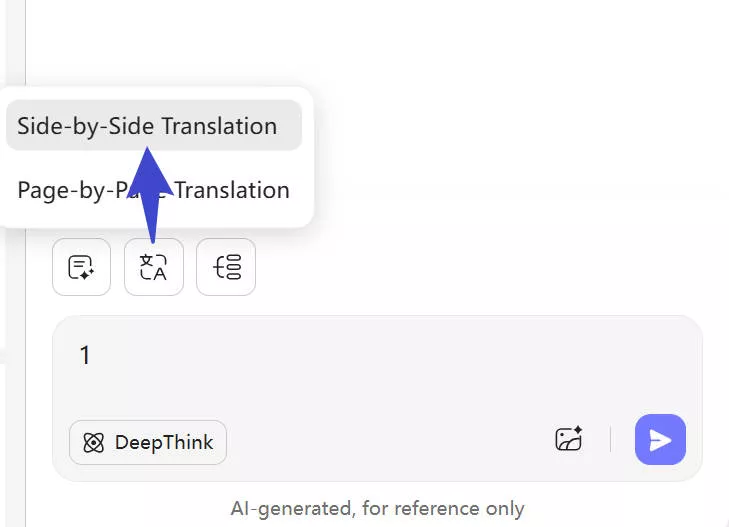Click the translation language icon button

(x=153, y=267)
